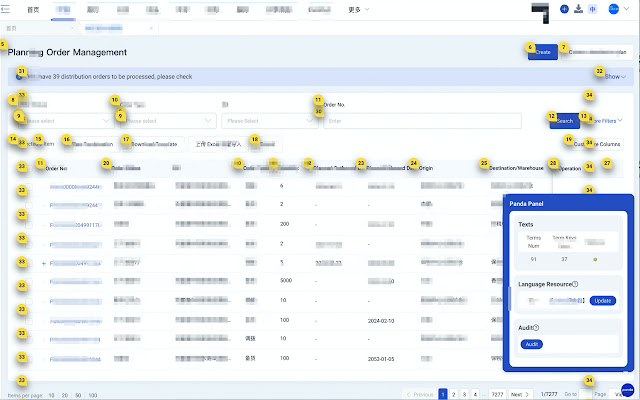
Task: Click the Origin column header
Action: [x=426, y=168]
